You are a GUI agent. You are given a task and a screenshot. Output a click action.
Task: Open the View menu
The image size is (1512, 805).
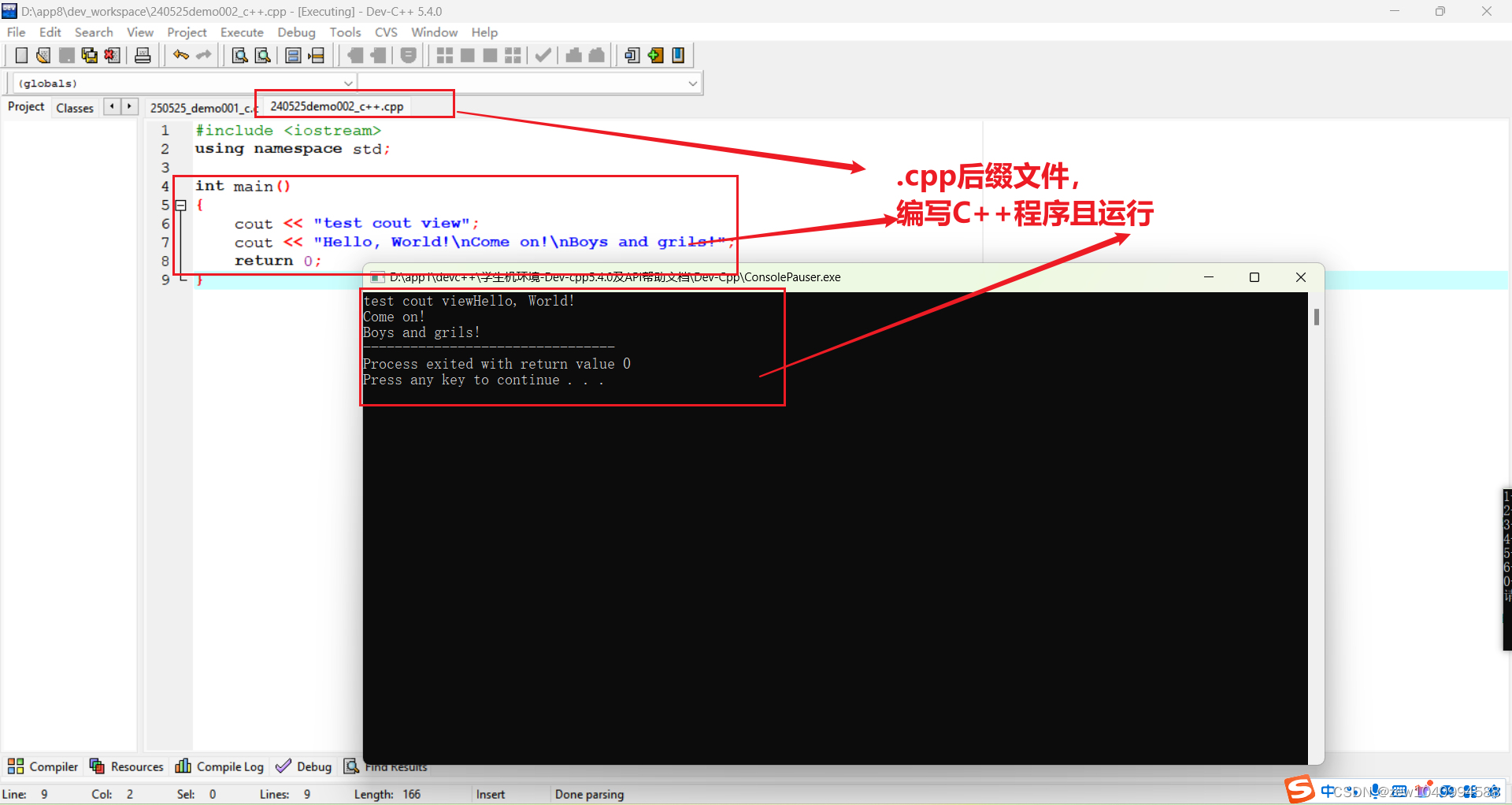(x=140, y=32)
